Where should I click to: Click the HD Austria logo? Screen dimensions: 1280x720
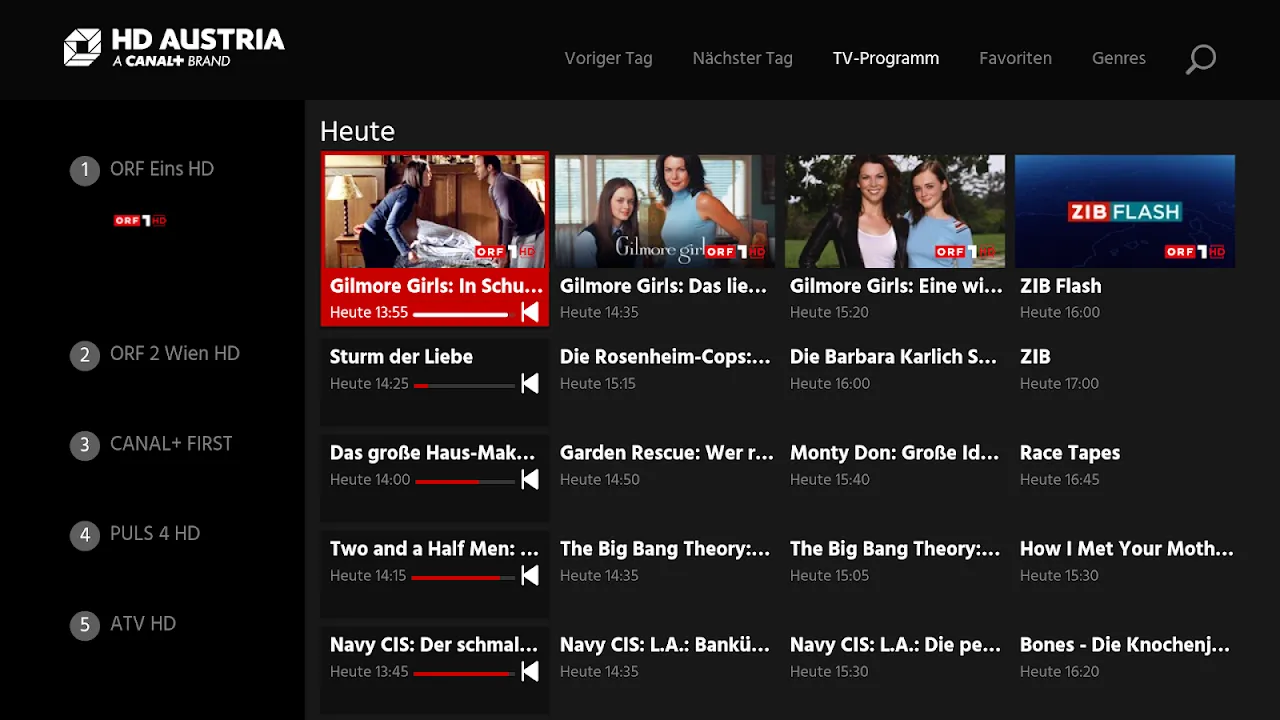(x=175, y=48)
